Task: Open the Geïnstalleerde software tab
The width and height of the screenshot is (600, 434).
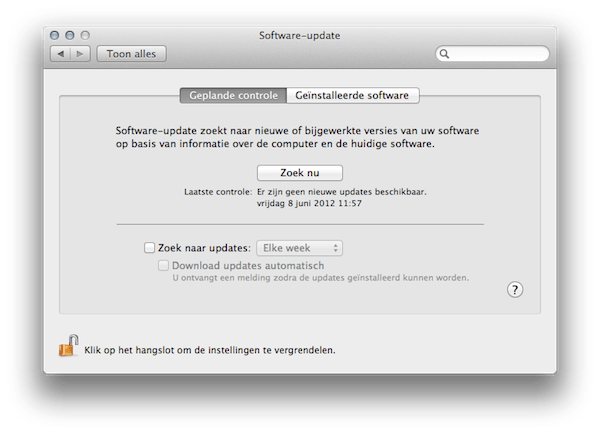Action: pos(352,95)
